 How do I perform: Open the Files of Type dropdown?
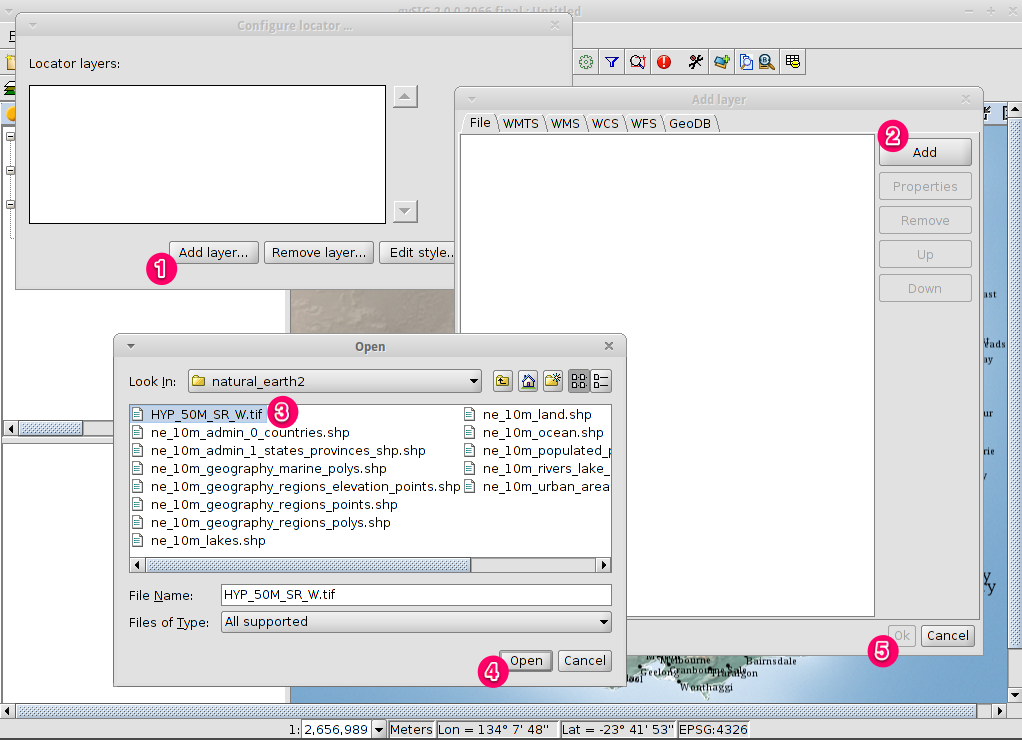(604, 622)
